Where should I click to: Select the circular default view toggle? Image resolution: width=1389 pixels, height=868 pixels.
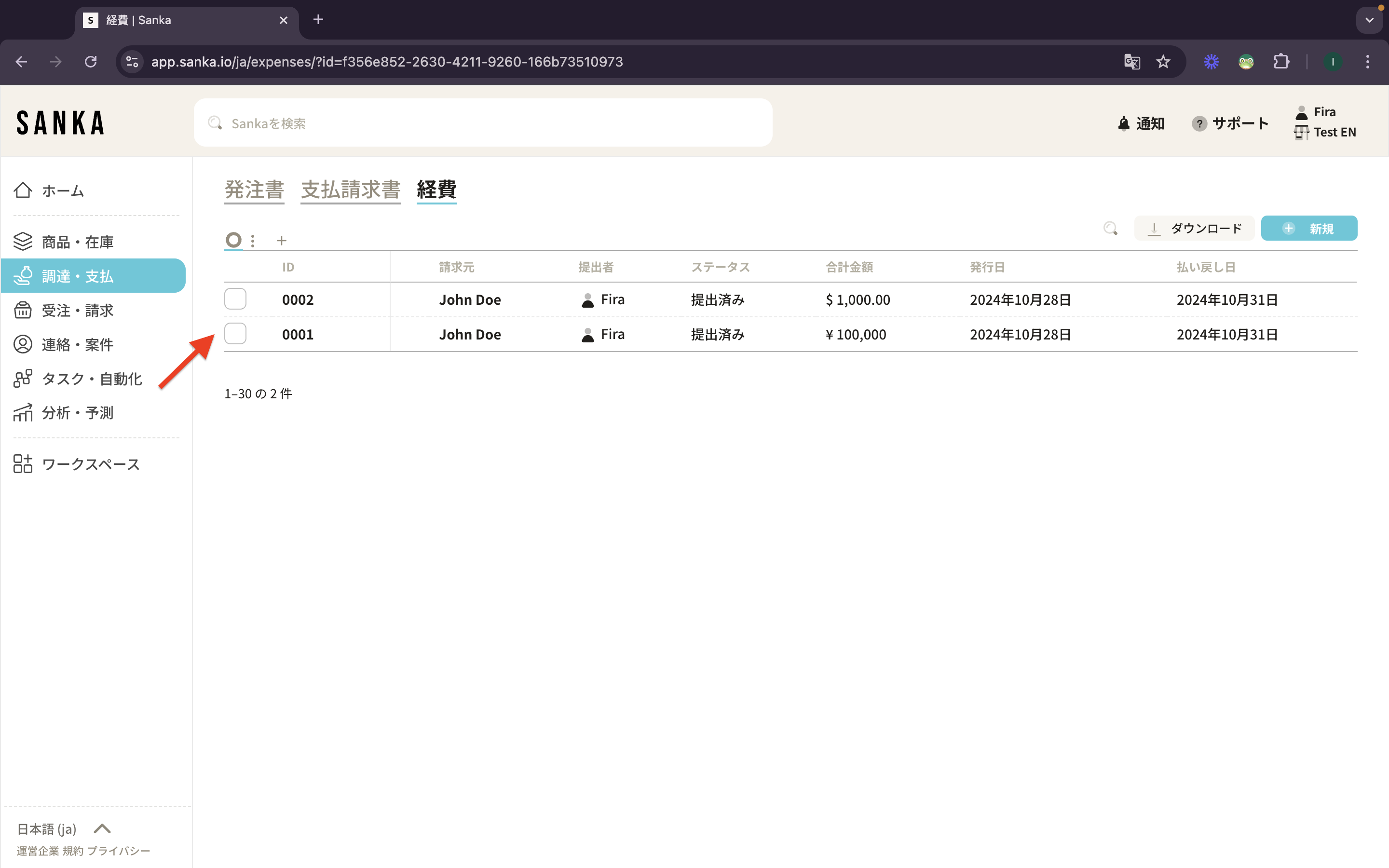233,240
